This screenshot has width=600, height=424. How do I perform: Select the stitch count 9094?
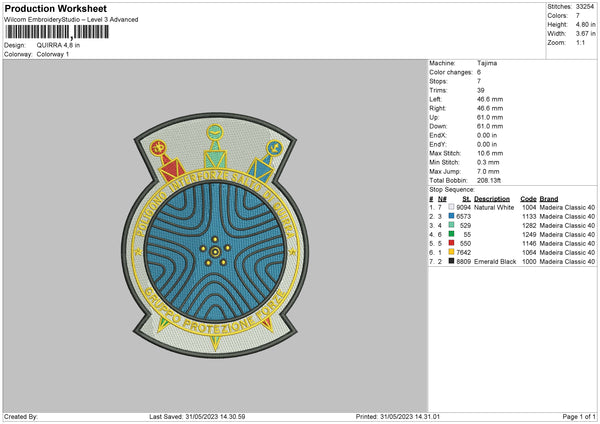[x=463, y=207]
